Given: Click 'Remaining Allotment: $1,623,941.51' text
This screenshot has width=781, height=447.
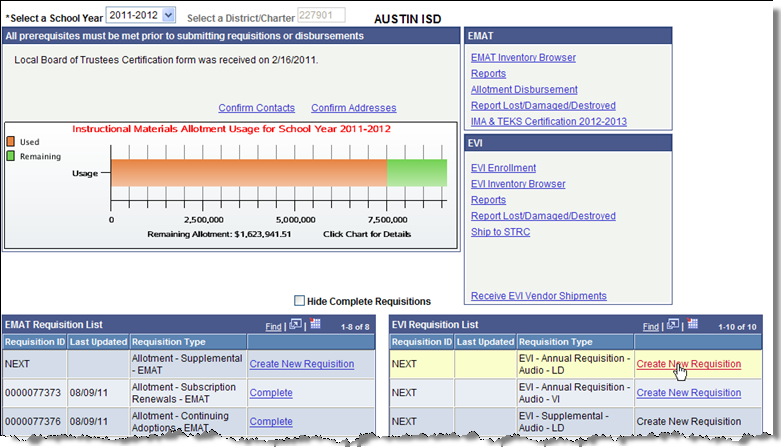Looking at the screenshot, I should coord(219,234).
